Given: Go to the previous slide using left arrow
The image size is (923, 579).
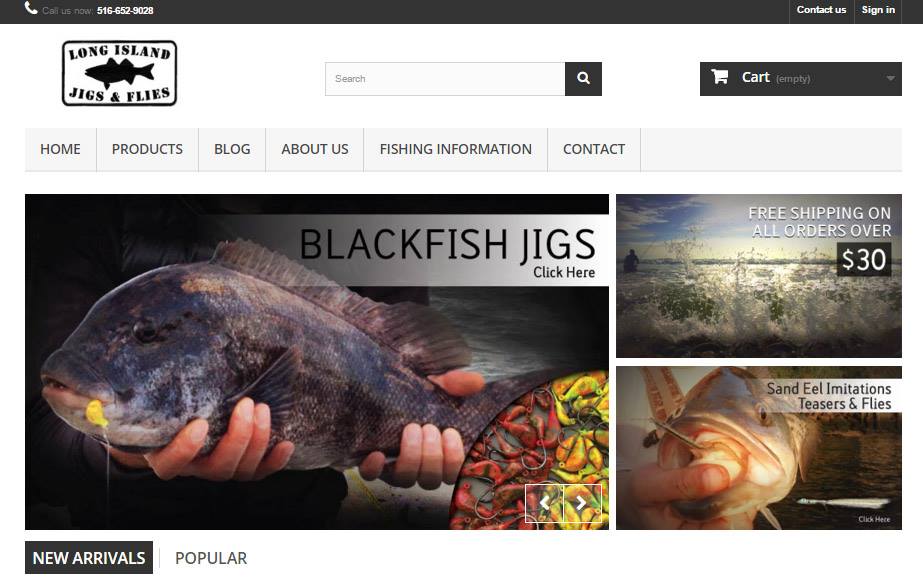Looking at the screenshot, I should (x=544, y=503).
